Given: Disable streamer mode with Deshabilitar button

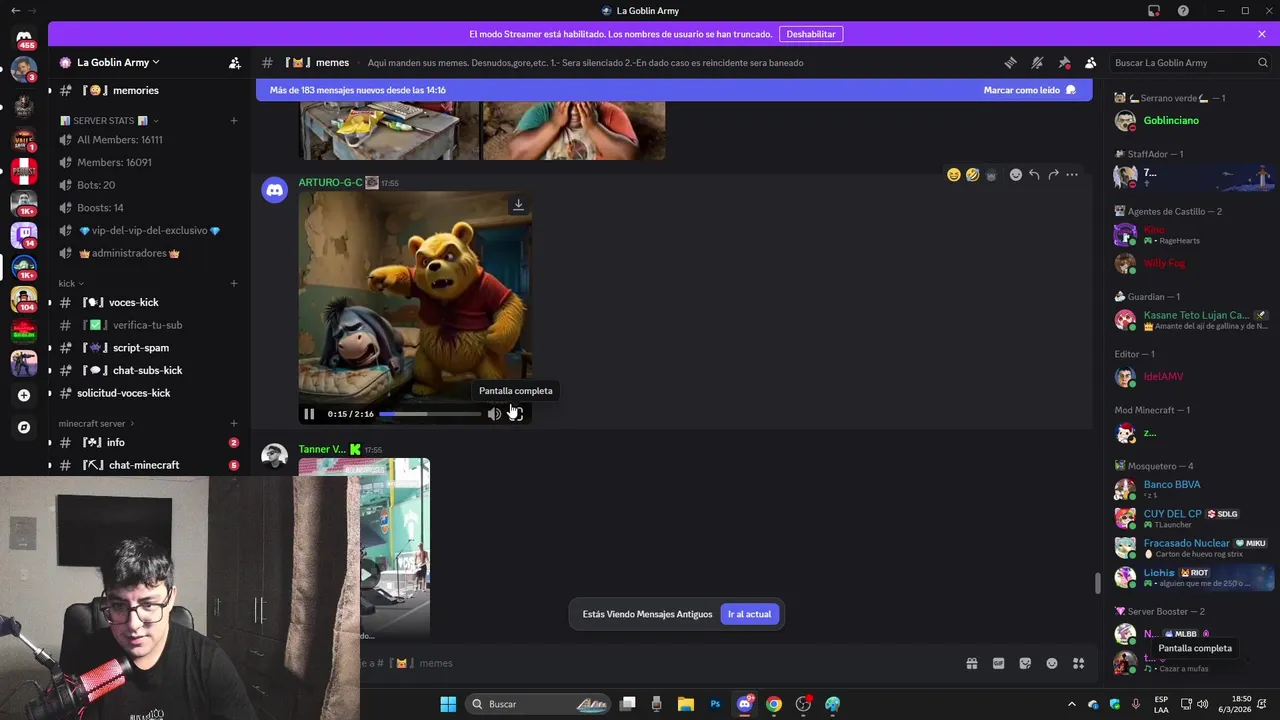Looking at the screenshot, I should [x=810, y=34].
